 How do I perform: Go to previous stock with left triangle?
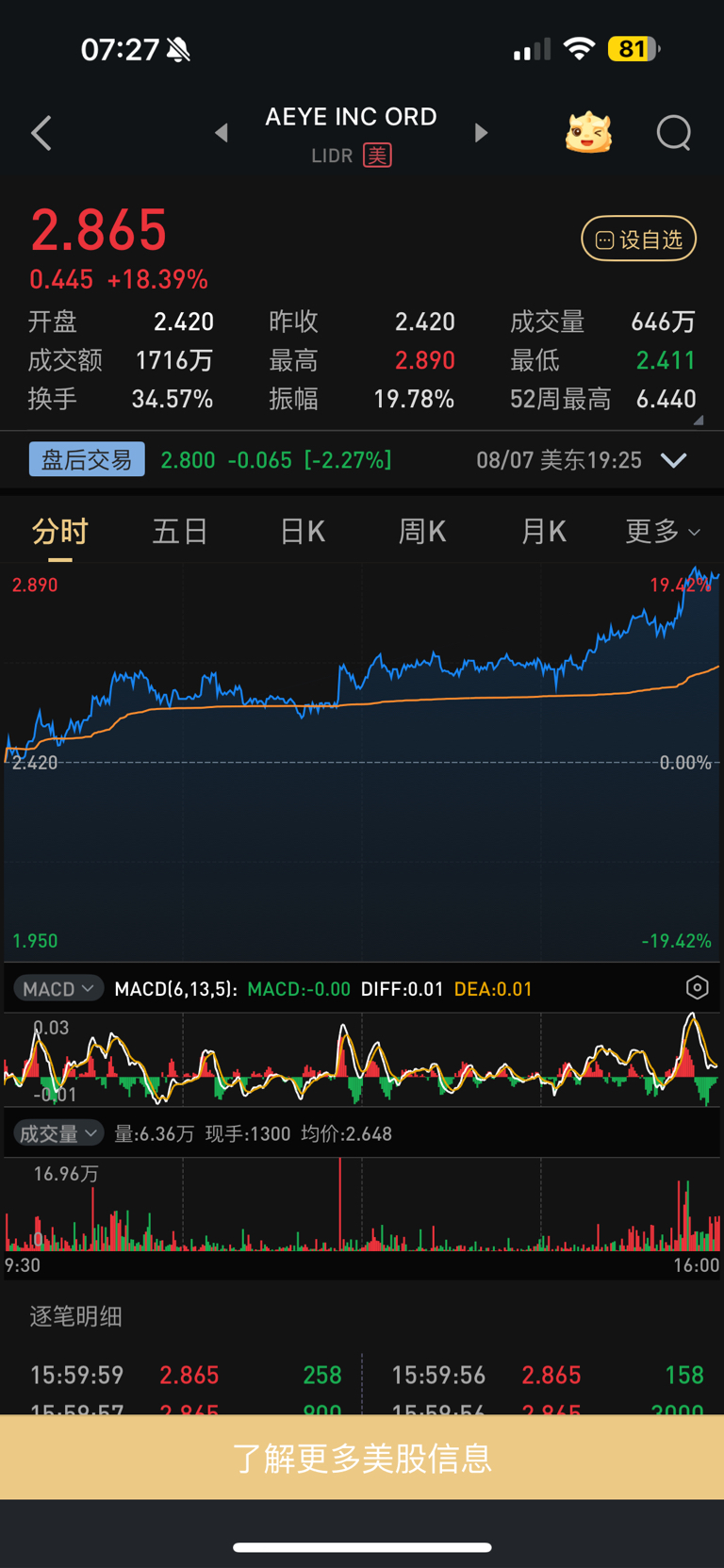tap(222, 133)
